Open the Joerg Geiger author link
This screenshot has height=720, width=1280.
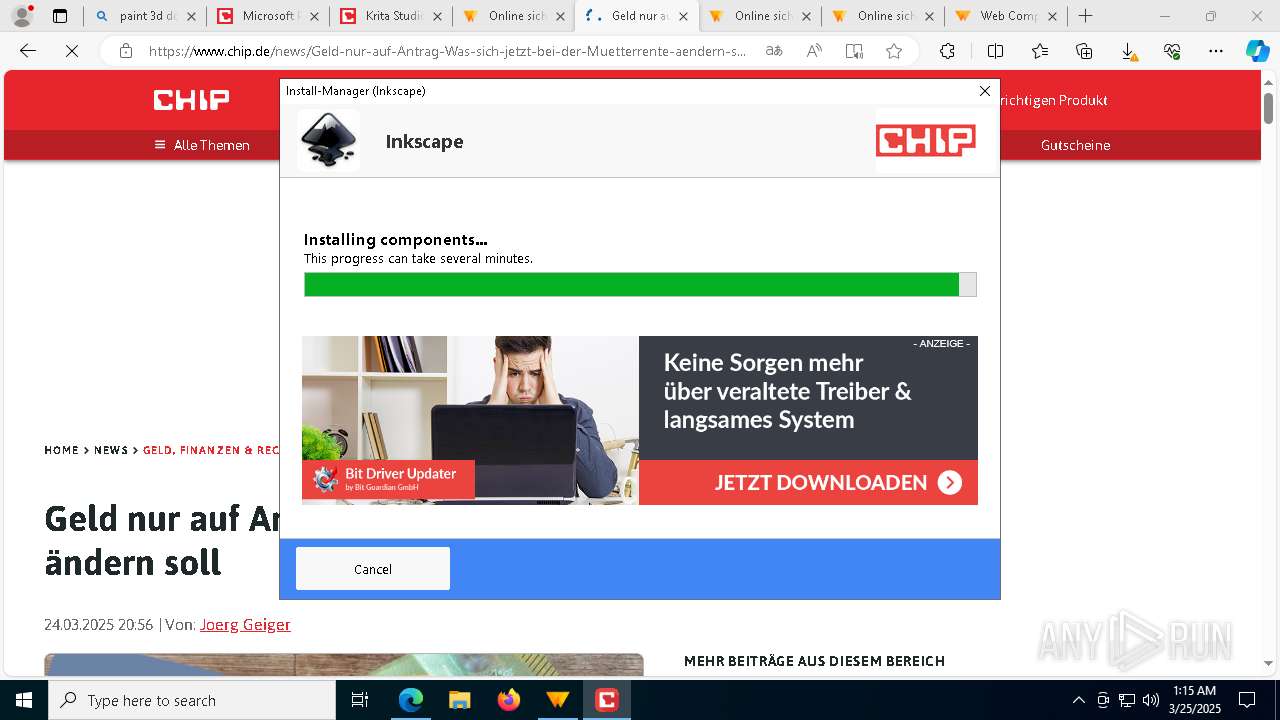click(245, 624)
